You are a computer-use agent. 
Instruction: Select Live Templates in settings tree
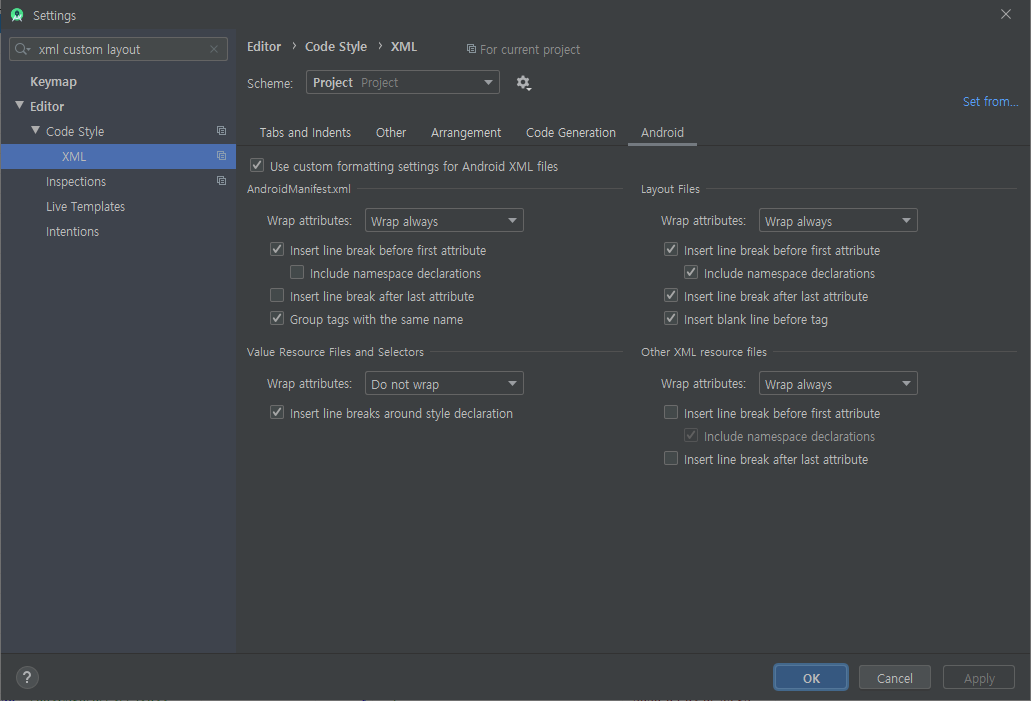85,206
